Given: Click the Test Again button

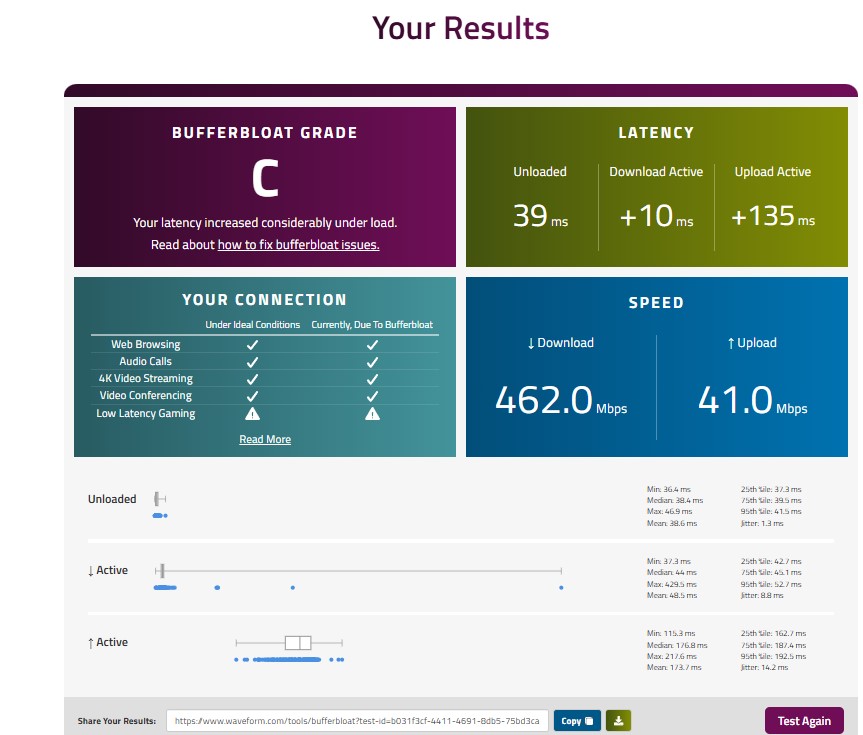Looking at the screenshot, I should click(804, 721).
